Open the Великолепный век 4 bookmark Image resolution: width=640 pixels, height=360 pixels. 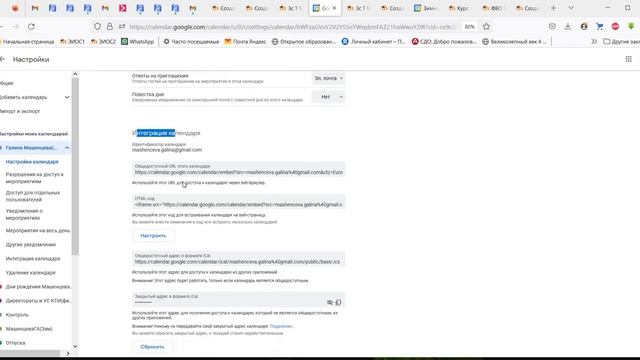pyautogui.click(x=514, y=42)
